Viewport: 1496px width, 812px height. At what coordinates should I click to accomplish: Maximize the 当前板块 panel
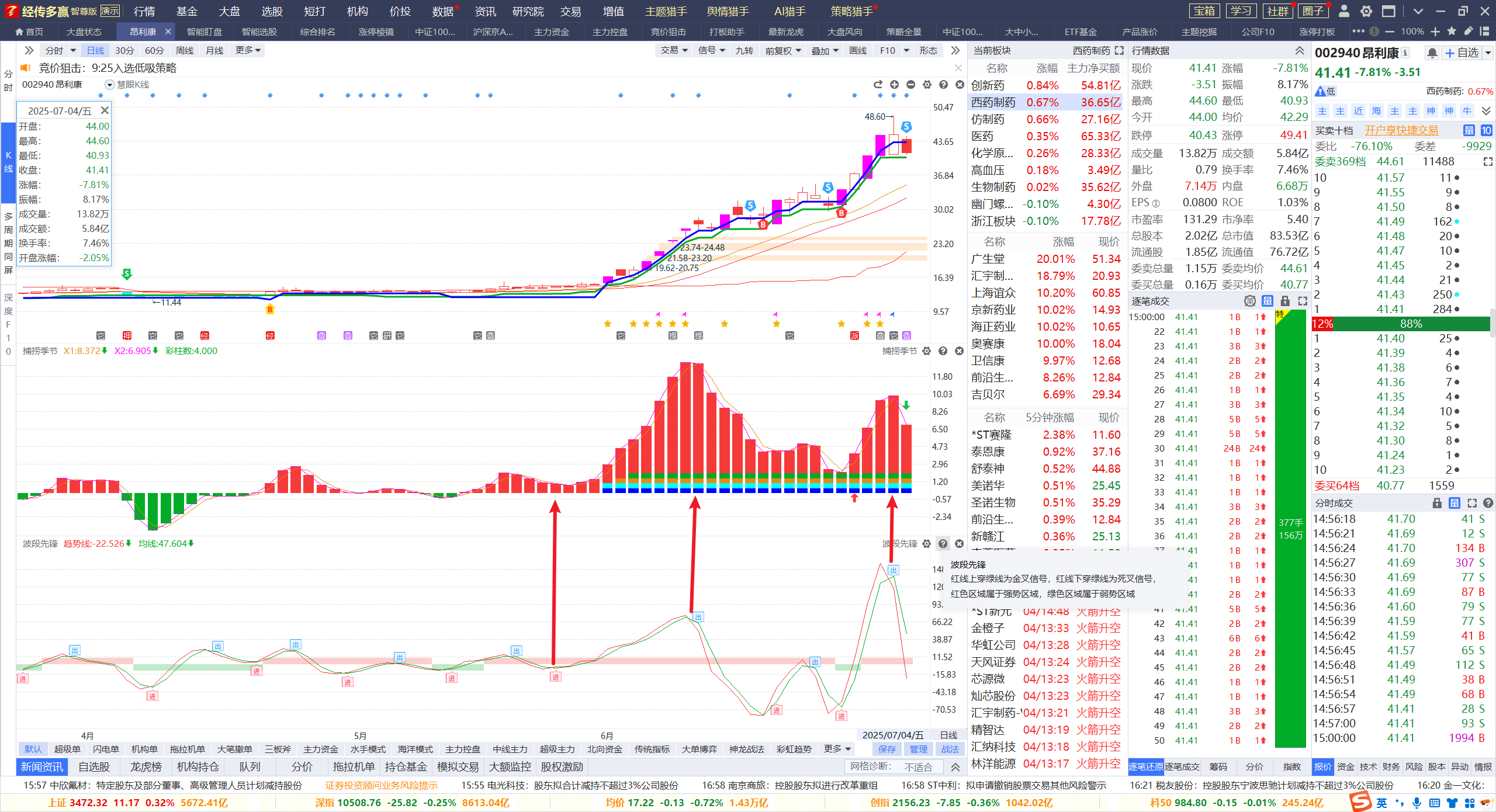click(x=1119, y=51)
